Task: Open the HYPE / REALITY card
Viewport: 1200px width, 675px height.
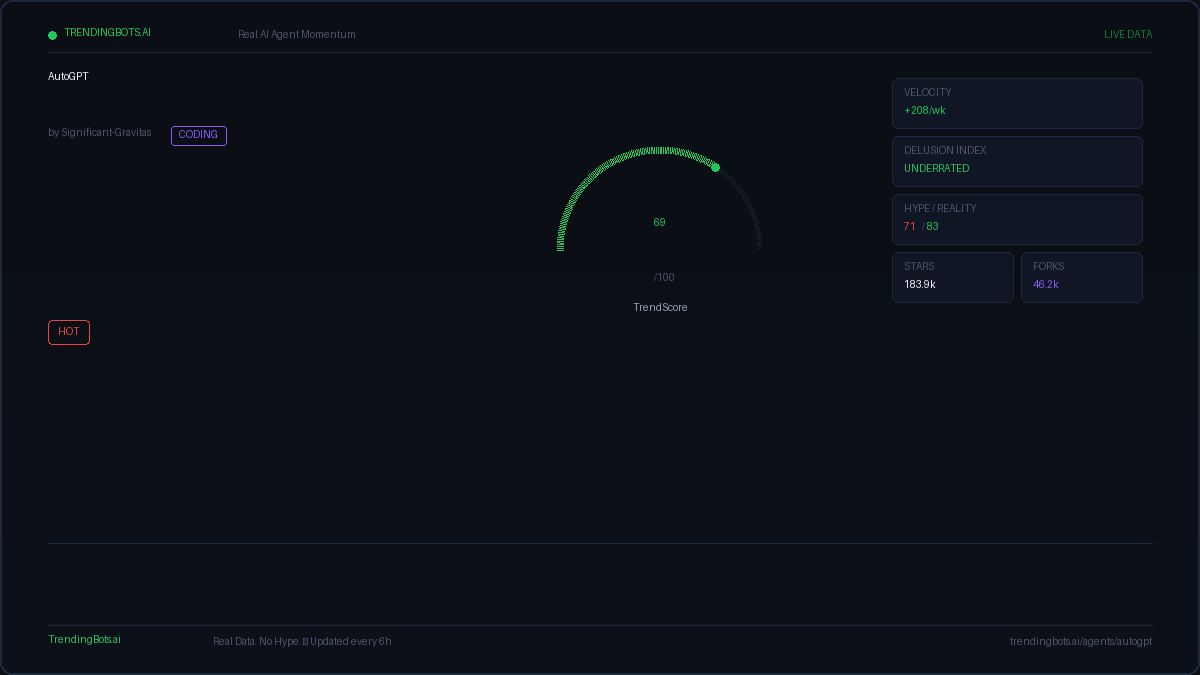Action: pyautogui.click(x=1017, y=219)
